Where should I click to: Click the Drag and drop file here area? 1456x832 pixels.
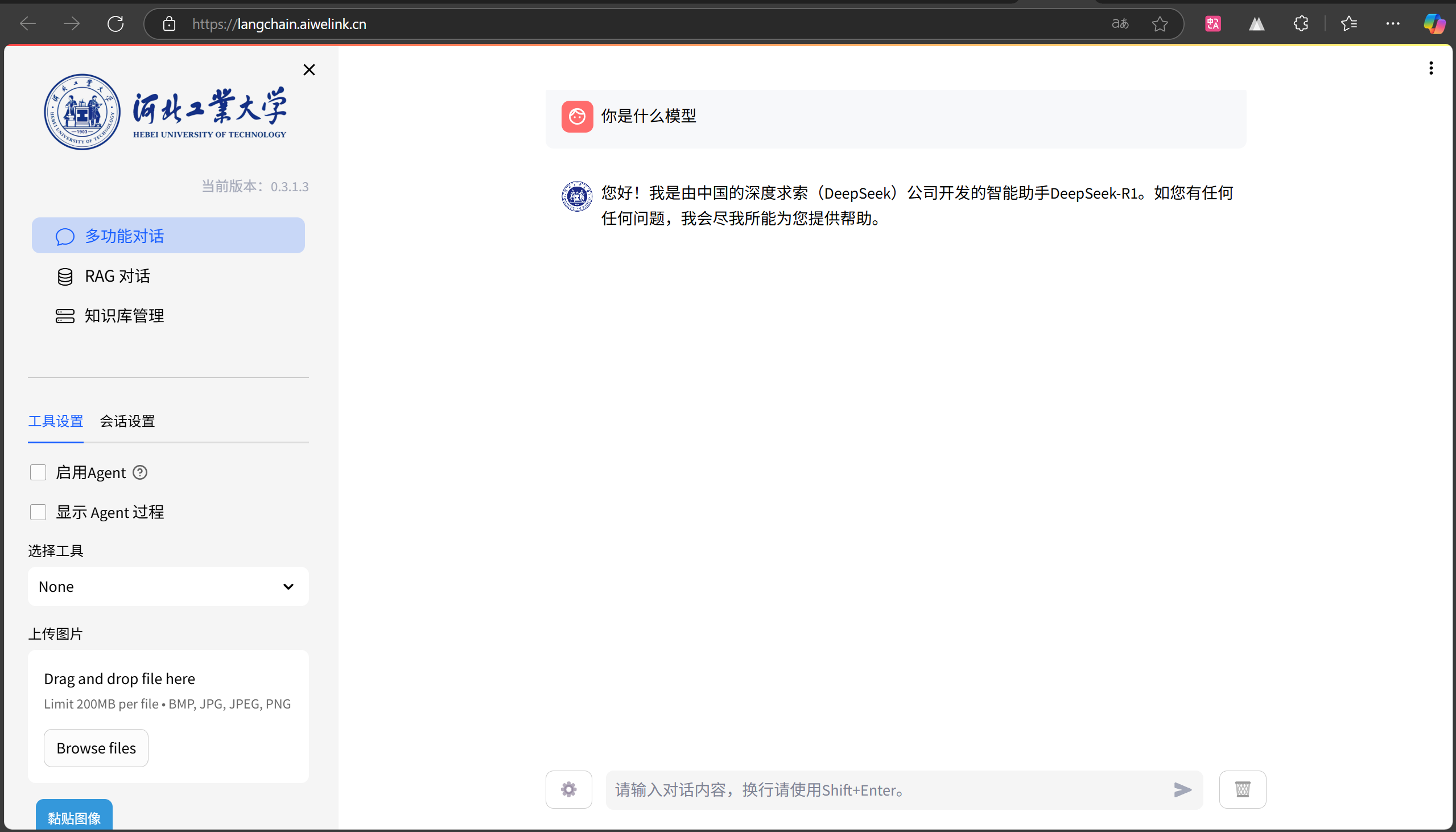168,716
